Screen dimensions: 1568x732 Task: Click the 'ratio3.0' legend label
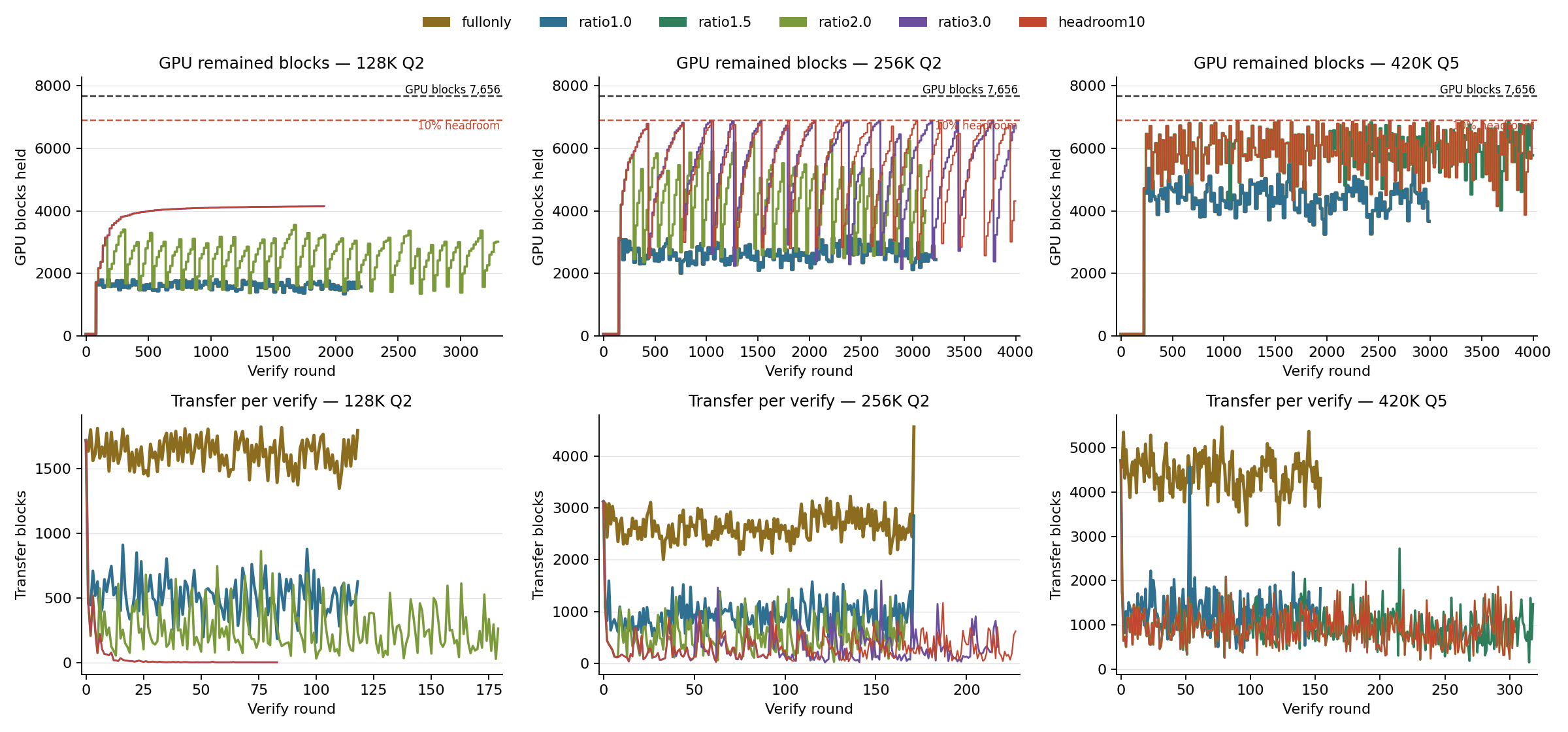964,22
